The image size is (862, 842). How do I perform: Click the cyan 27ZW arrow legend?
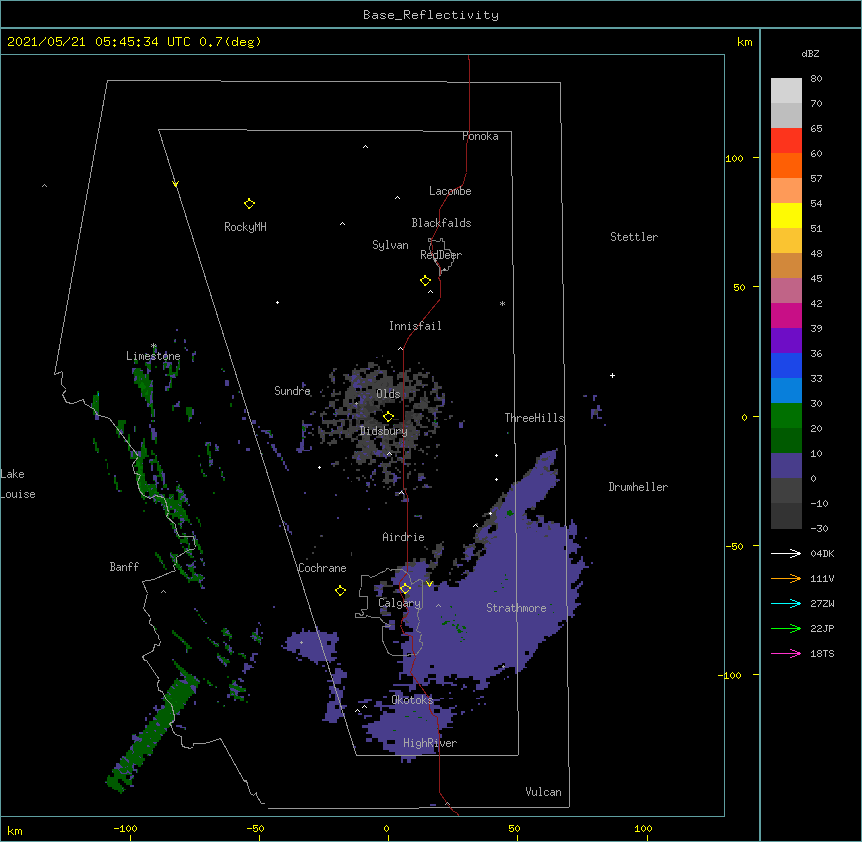pyautogui.click(x=786, y=603)
